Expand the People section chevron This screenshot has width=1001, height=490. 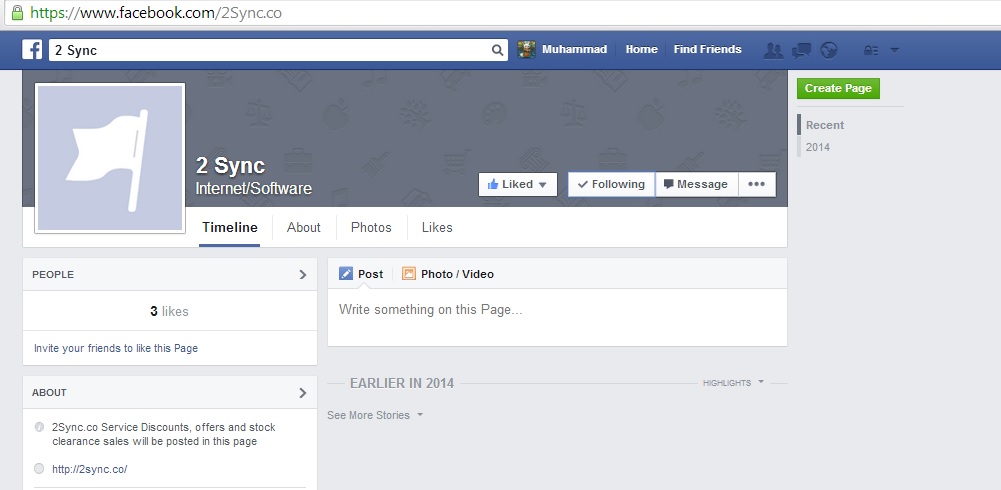[x=303, y=275]
